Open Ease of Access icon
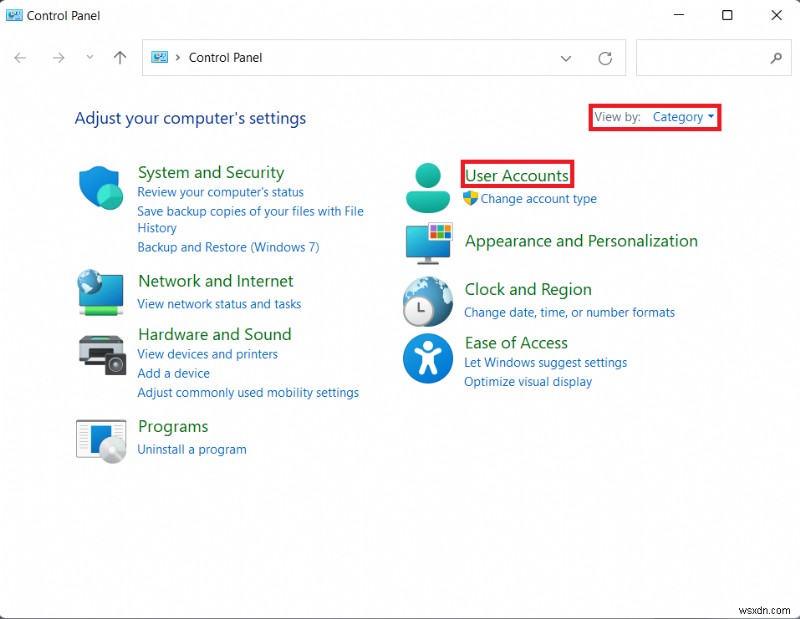800x619 pixels. click(x=428, y=358)
